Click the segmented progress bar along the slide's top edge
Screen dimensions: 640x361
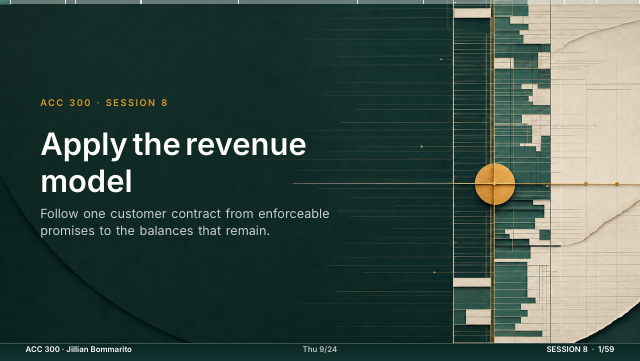point(320,2)
